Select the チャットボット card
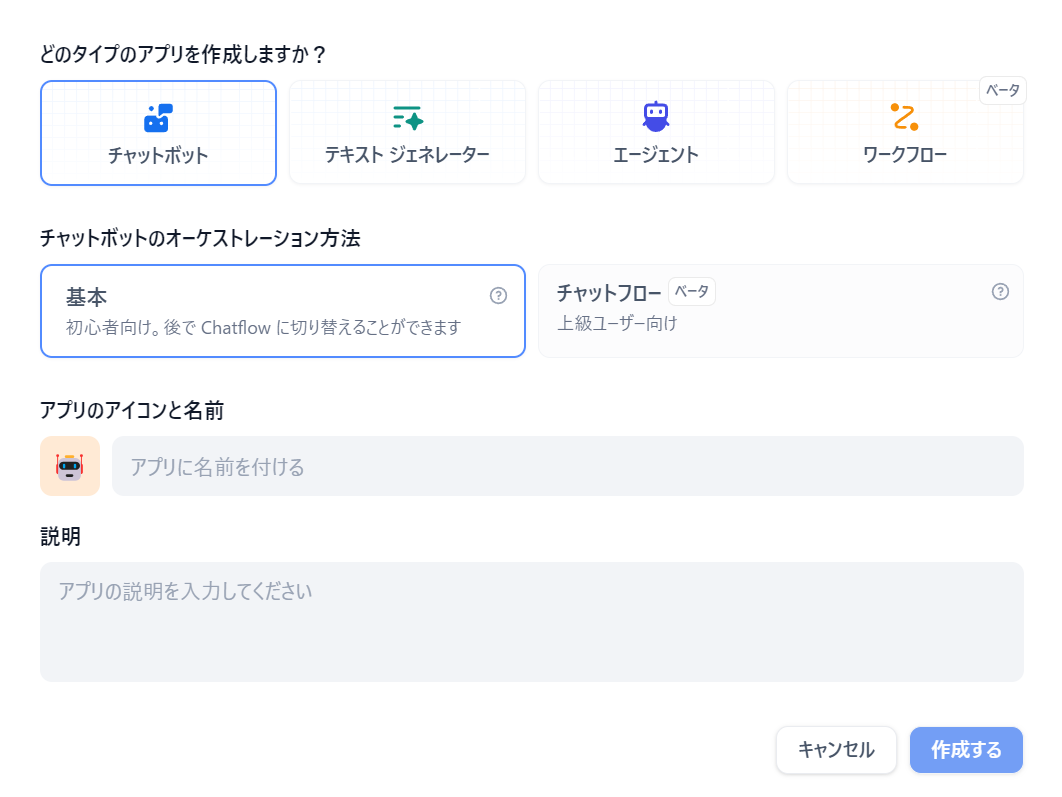 coord(158,133)
